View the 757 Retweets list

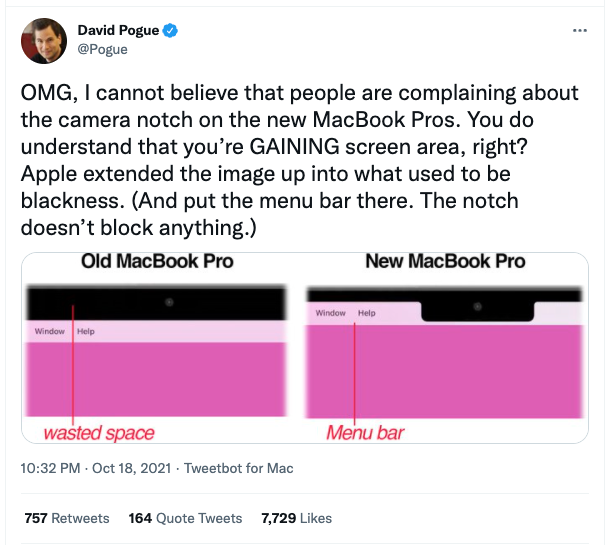(x=67, y=518)
